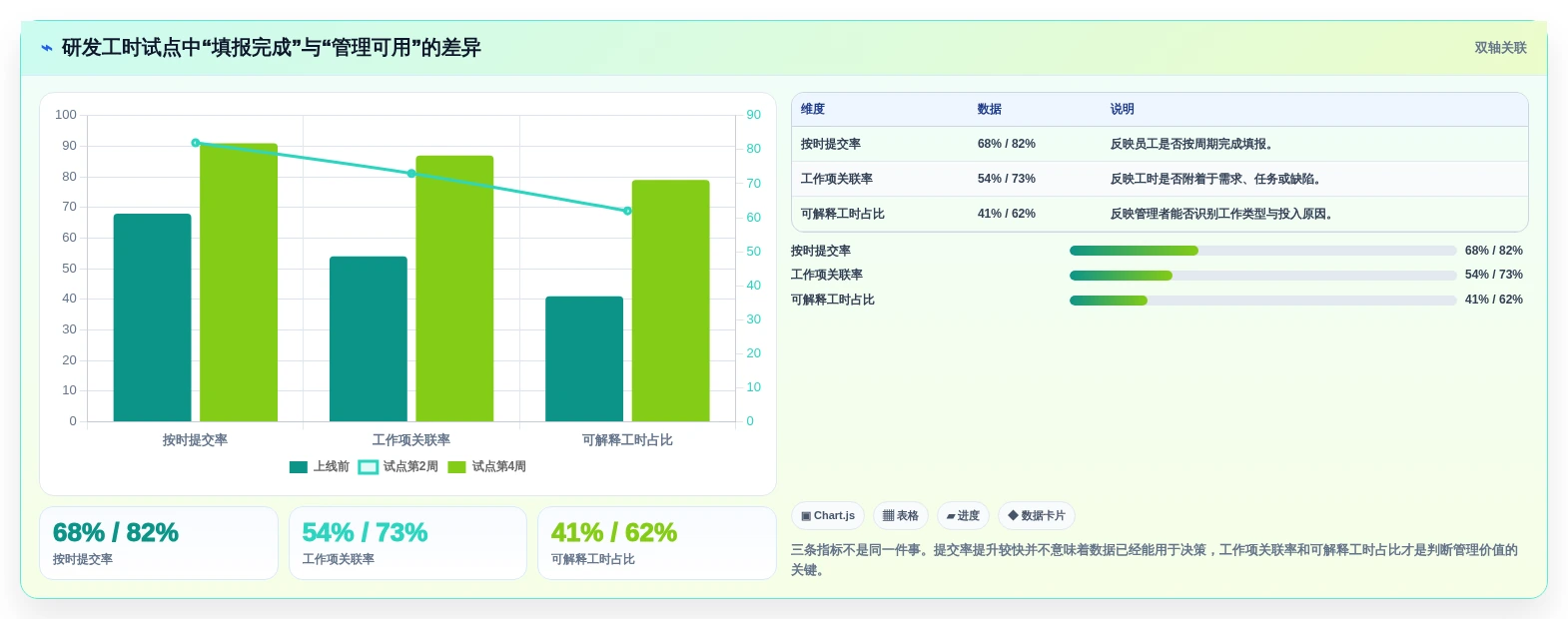Click the 按时提交率 x-axis label
The width and height of the screenshot is (1568, 619).
[195, 440]
